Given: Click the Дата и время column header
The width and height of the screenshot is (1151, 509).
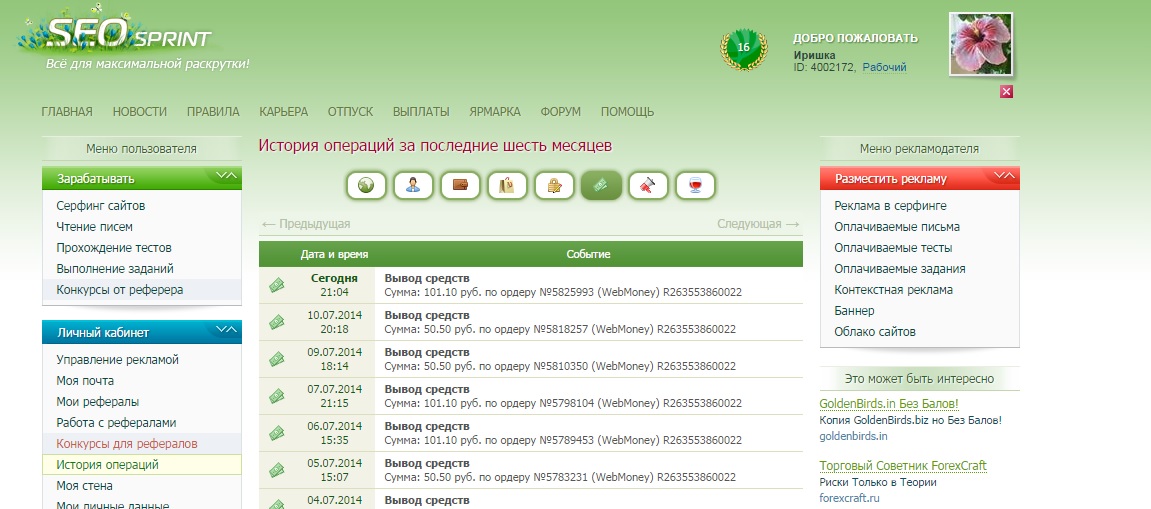Looking at the screenshot, I should (x=334, y=254).
